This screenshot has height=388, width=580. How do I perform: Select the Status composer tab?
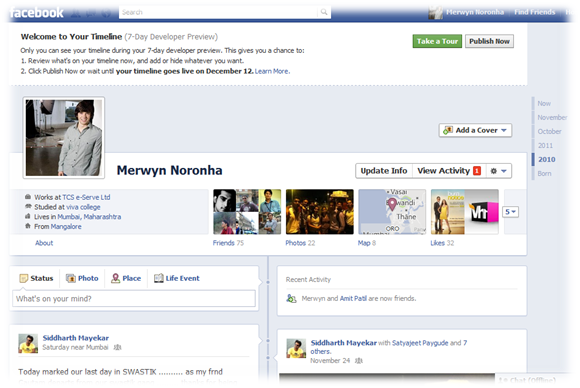click(36, 278)
